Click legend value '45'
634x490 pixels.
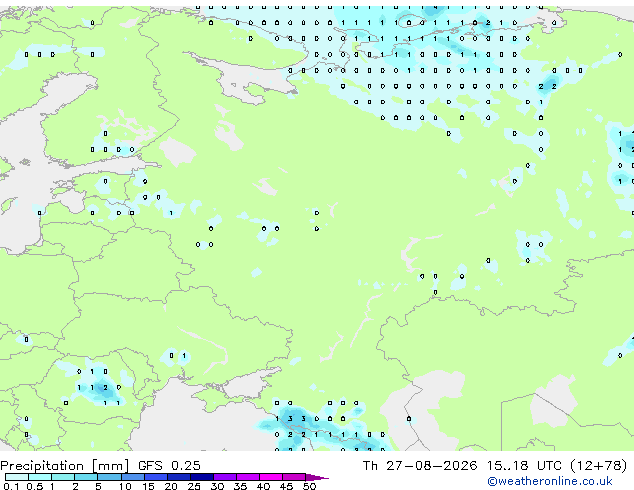coord(286,486)
